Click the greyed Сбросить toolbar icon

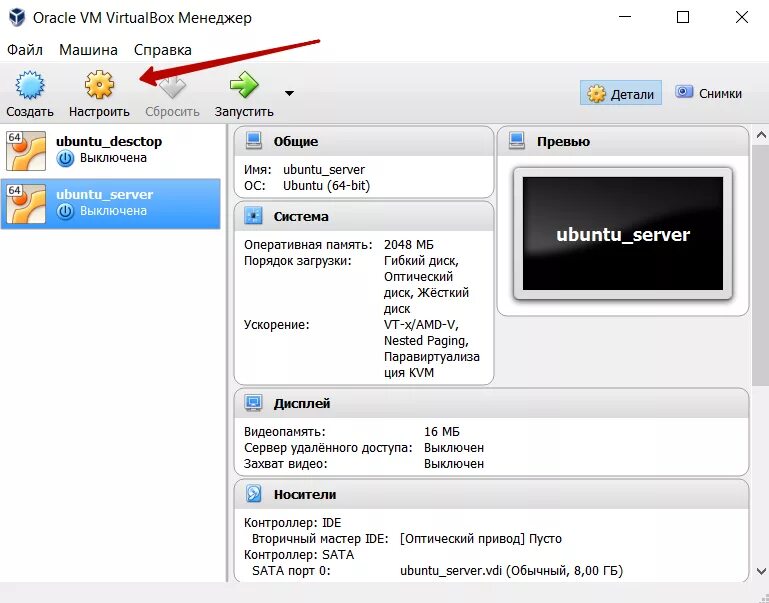pos(173,85)
